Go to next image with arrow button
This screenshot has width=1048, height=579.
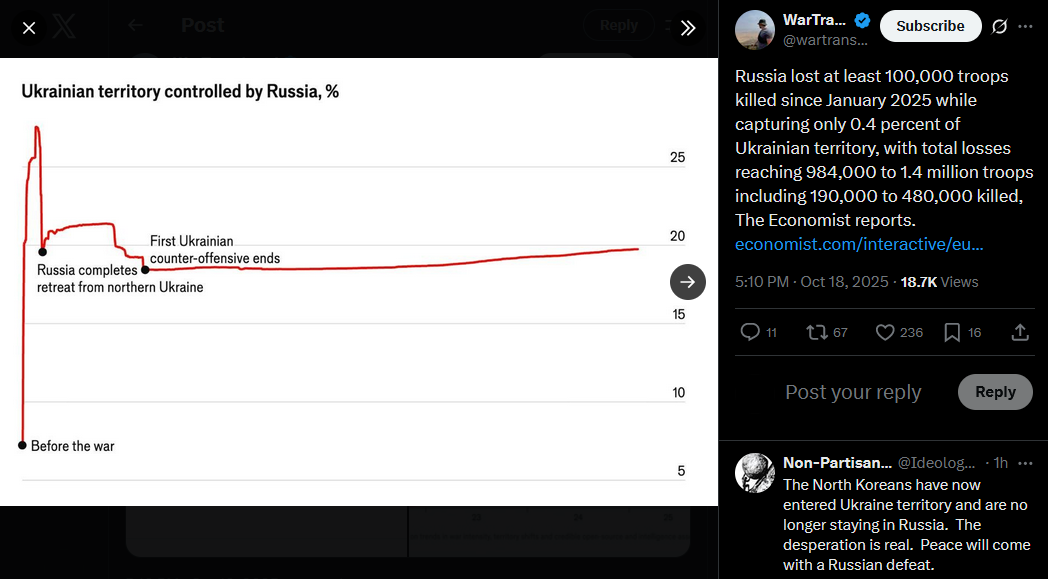[688, 282]
